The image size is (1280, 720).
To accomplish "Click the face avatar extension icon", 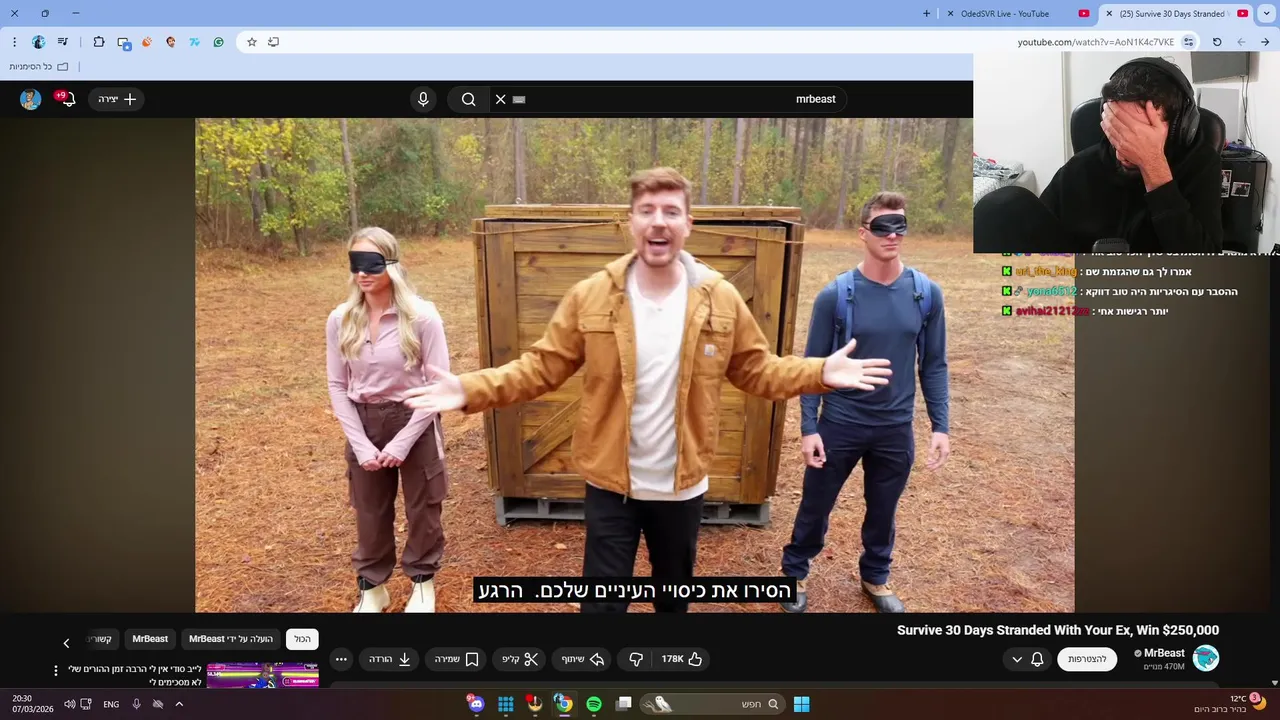I will pos(171,42).
